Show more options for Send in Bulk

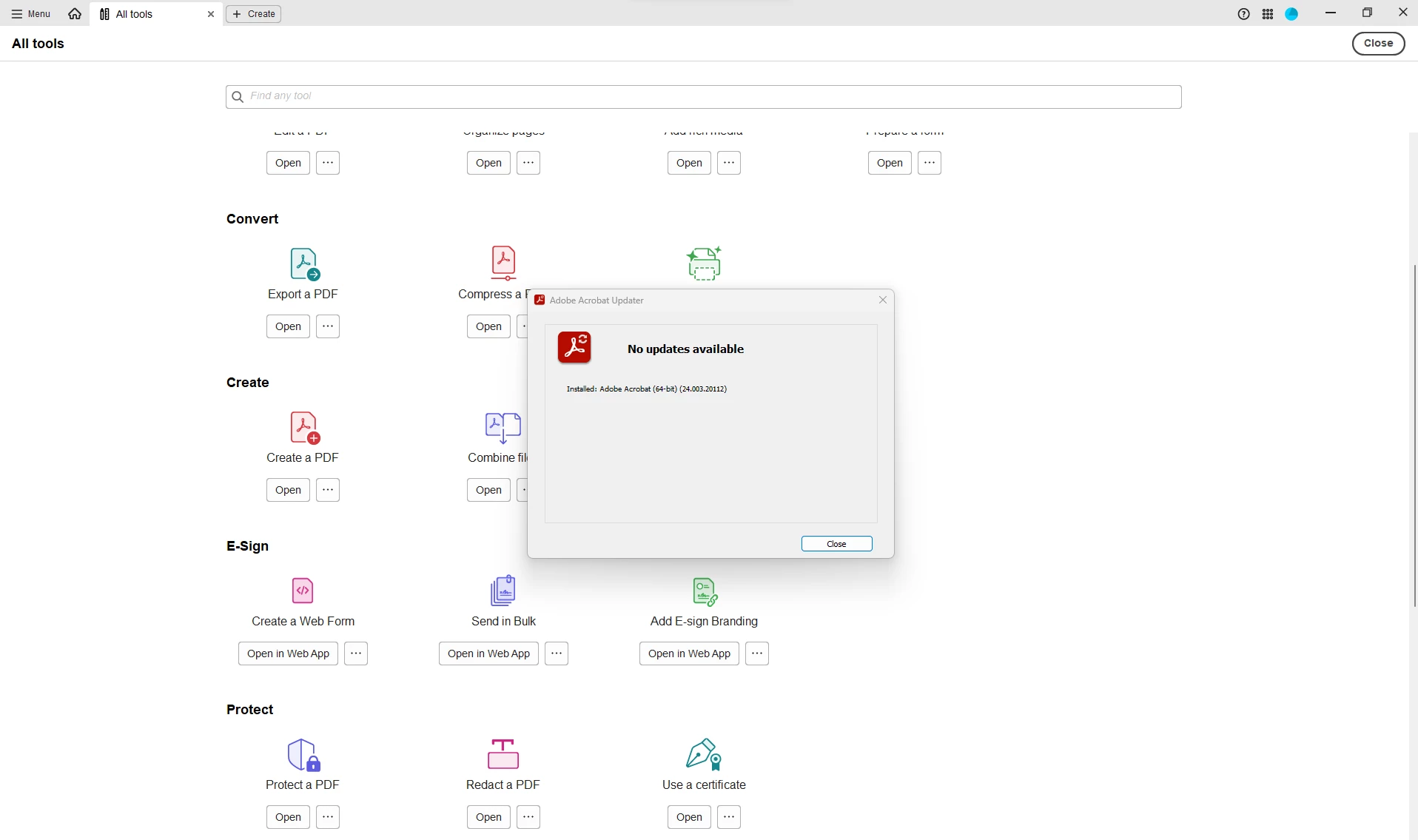557,653
